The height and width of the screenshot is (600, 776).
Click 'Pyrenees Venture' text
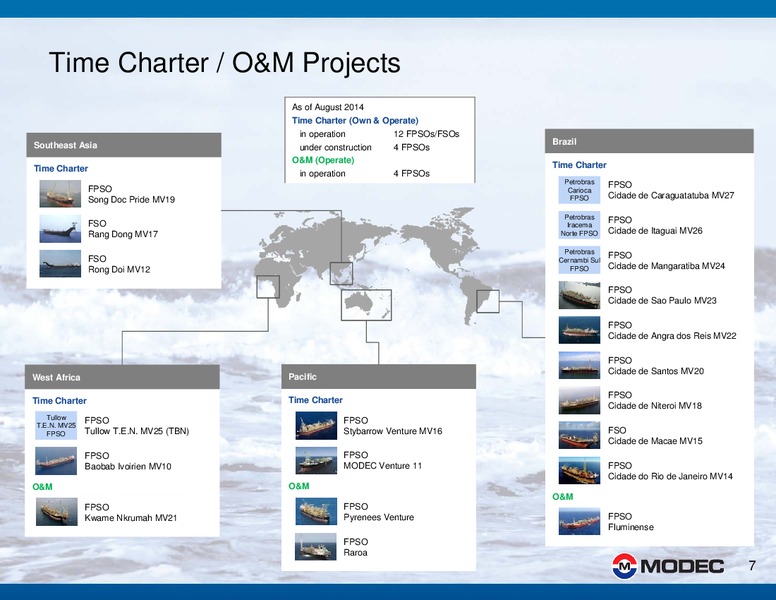(x=379, y=517)
